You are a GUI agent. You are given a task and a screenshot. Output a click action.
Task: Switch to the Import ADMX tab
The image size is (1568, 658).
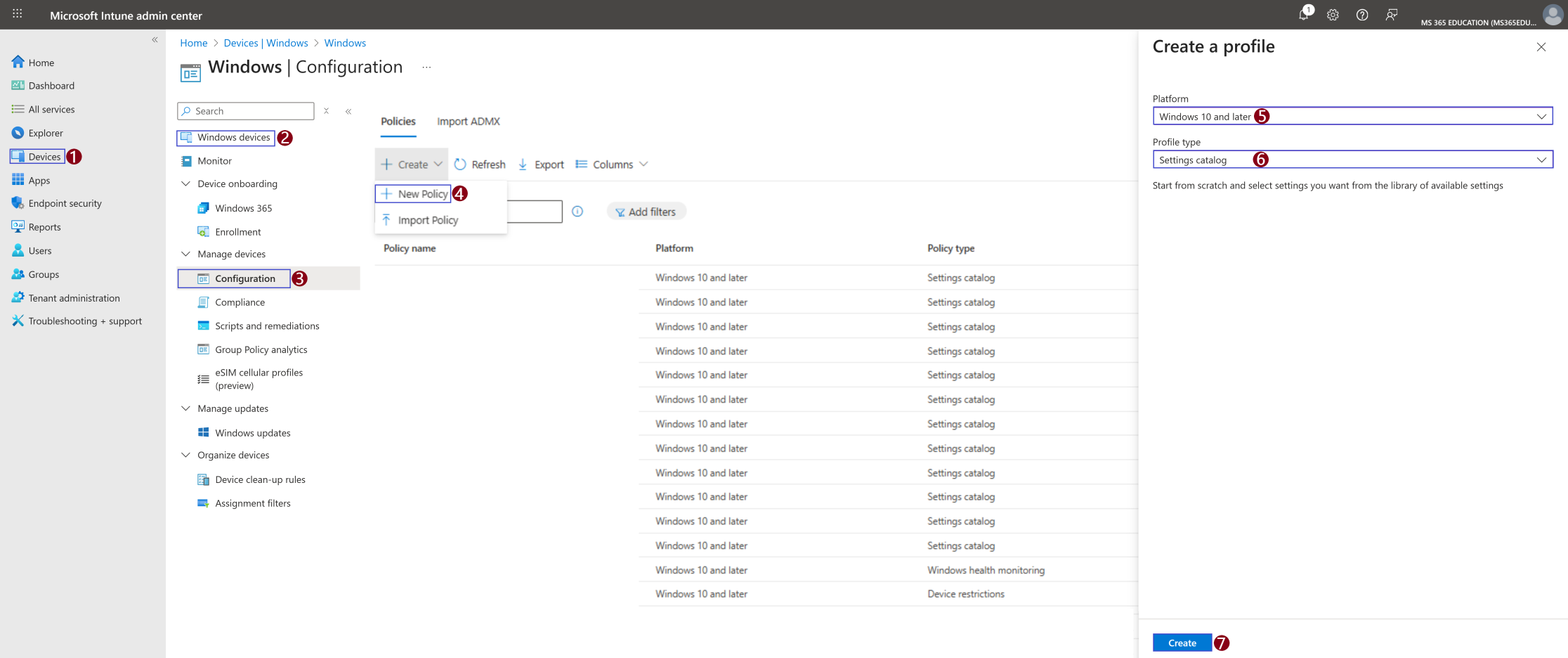(469, 122)
